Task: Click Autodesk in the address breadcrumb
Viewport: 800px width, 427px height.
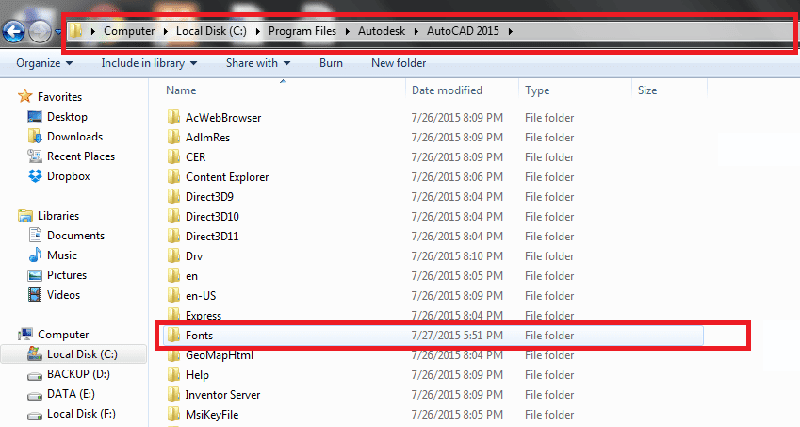Action: [383, 31]
